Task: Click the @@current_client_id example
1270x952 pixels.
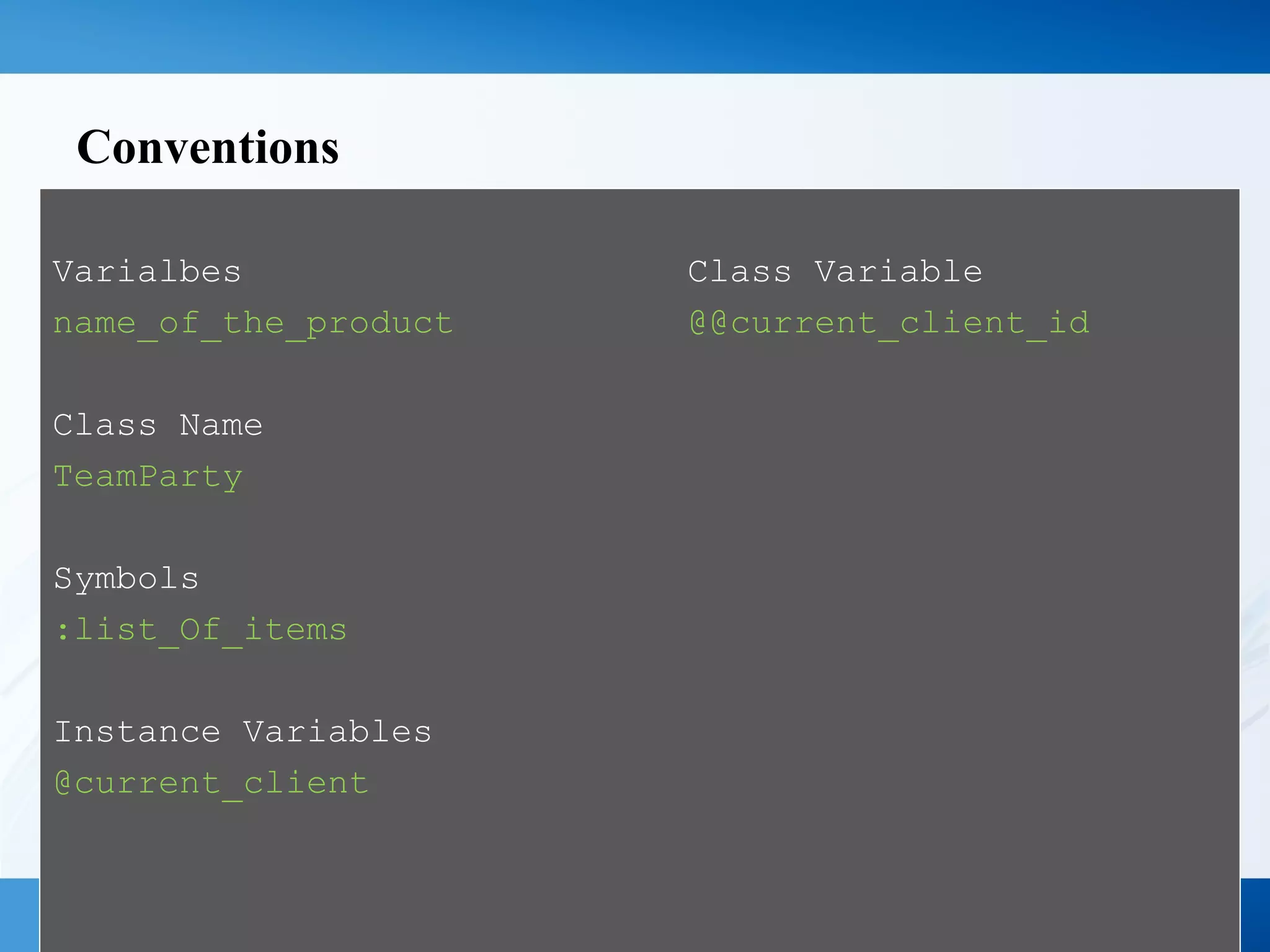Action: click(x=889, y=324)
